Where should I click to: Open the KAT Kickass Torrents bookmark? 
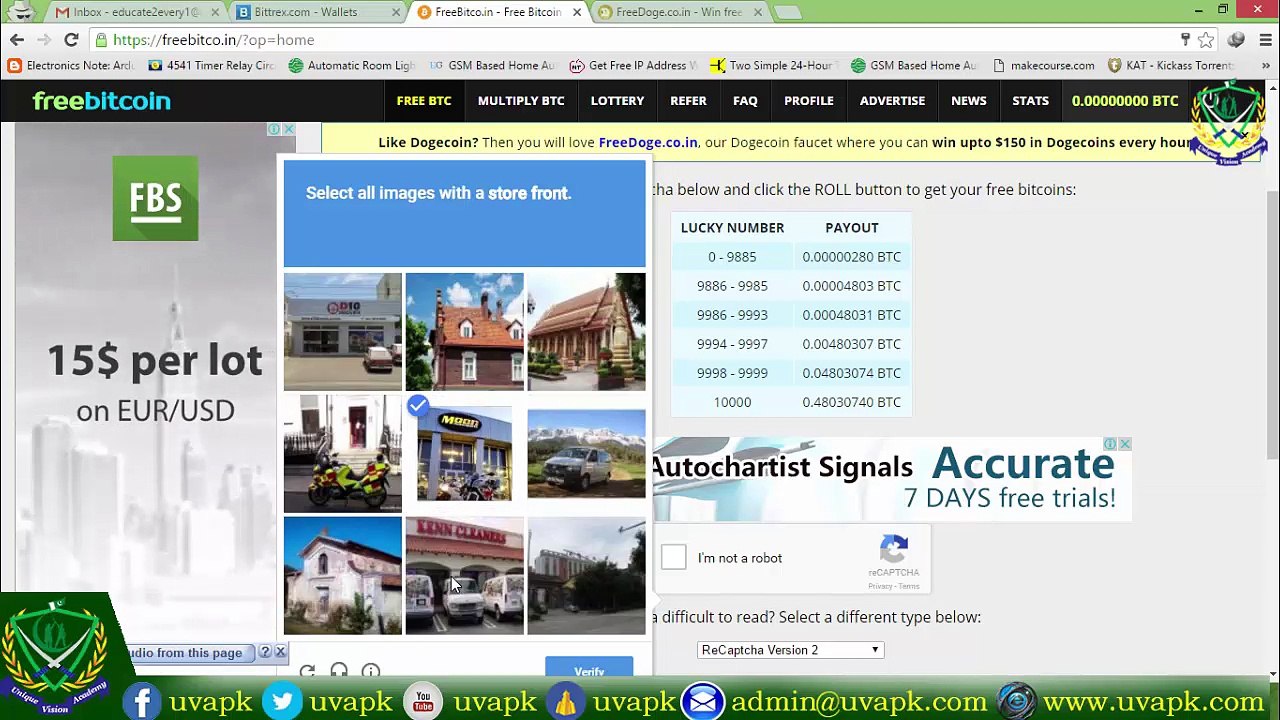pyautogui.click(x=1171, y=65)
